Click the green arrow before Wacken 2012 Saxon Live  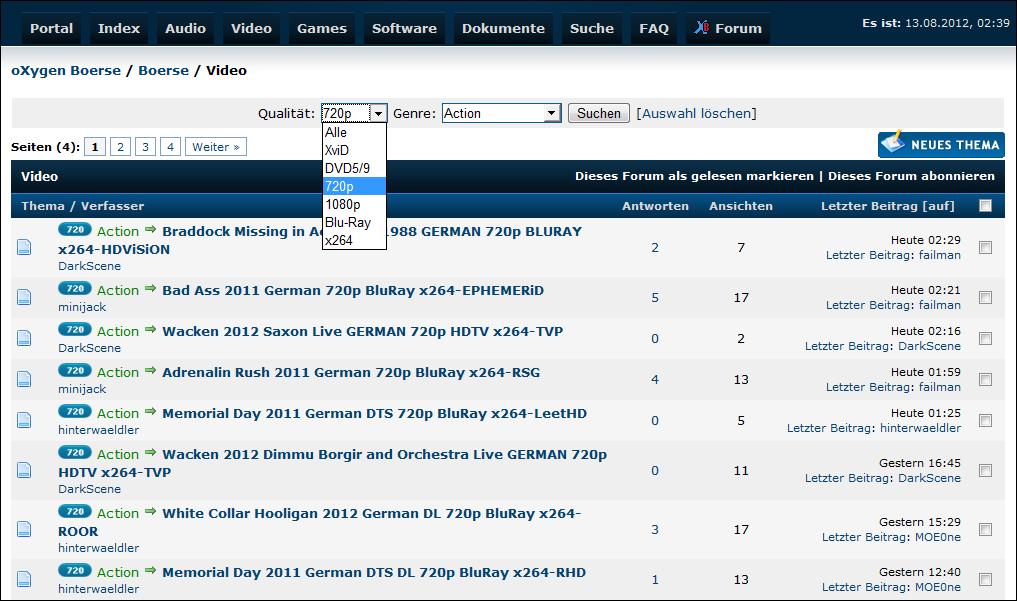150,330
